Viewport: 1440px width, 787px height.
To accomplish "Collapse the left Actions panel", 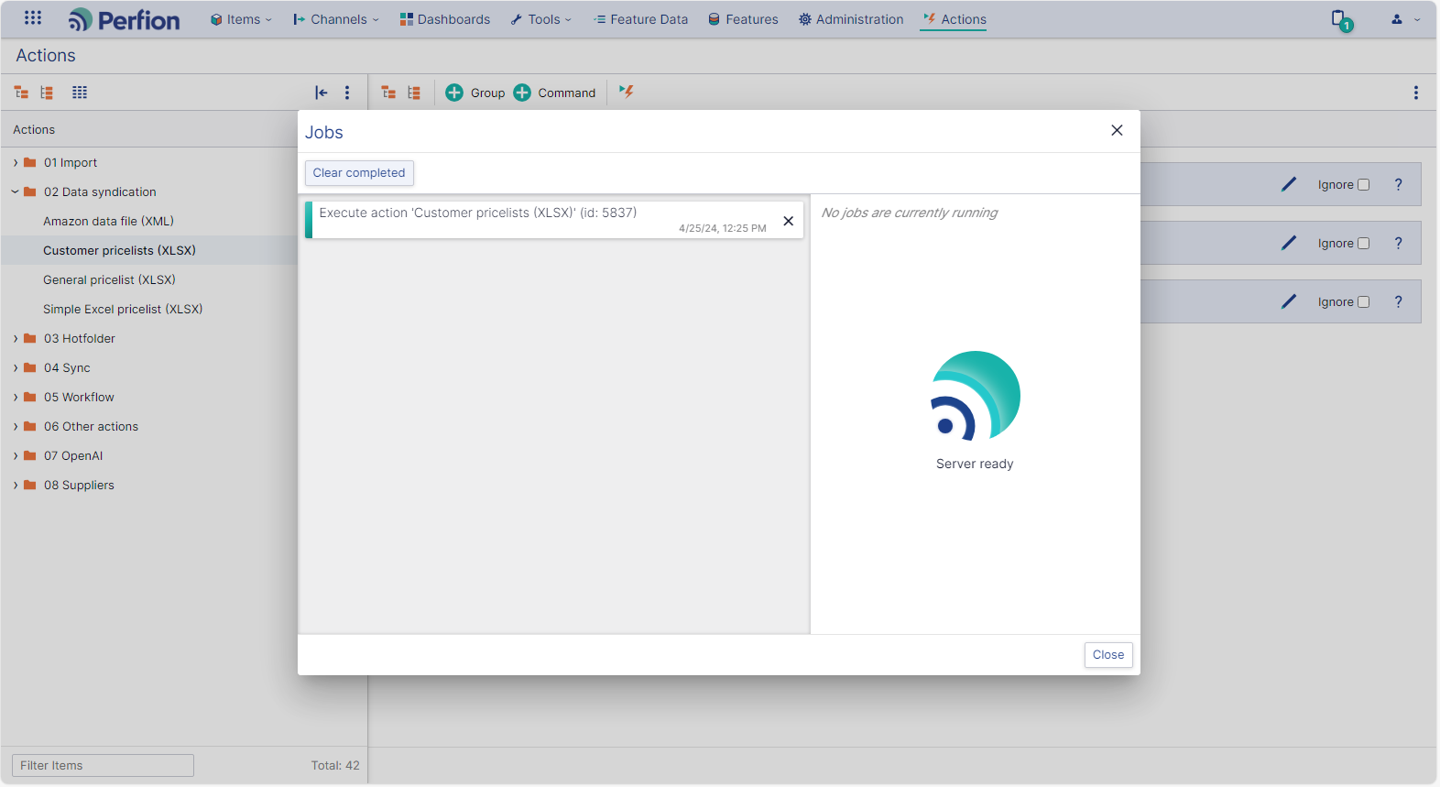I will [321, 92].
